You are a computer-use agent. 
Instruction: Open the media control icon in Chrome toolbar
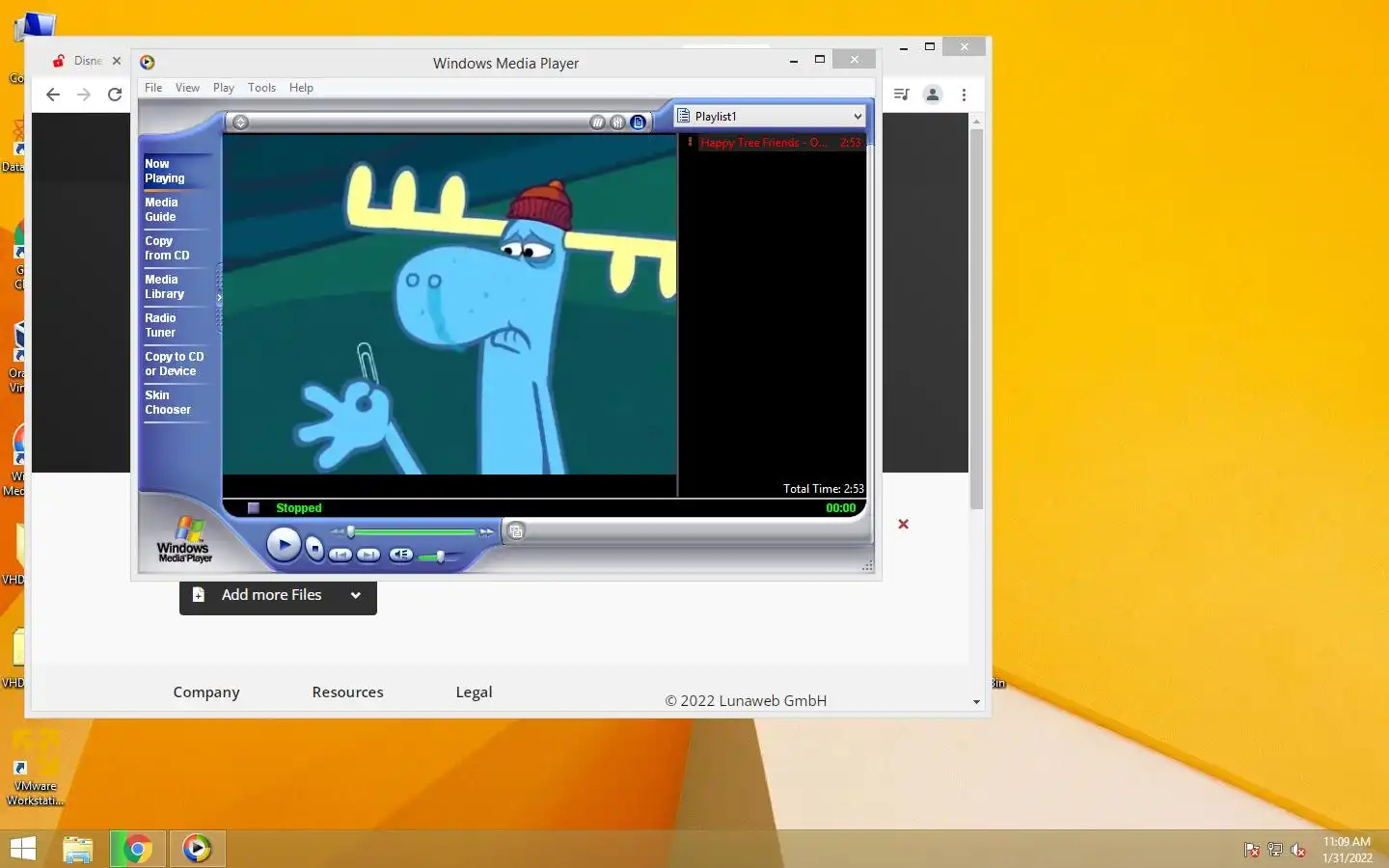pyautogui.click(x=901, y=95)
